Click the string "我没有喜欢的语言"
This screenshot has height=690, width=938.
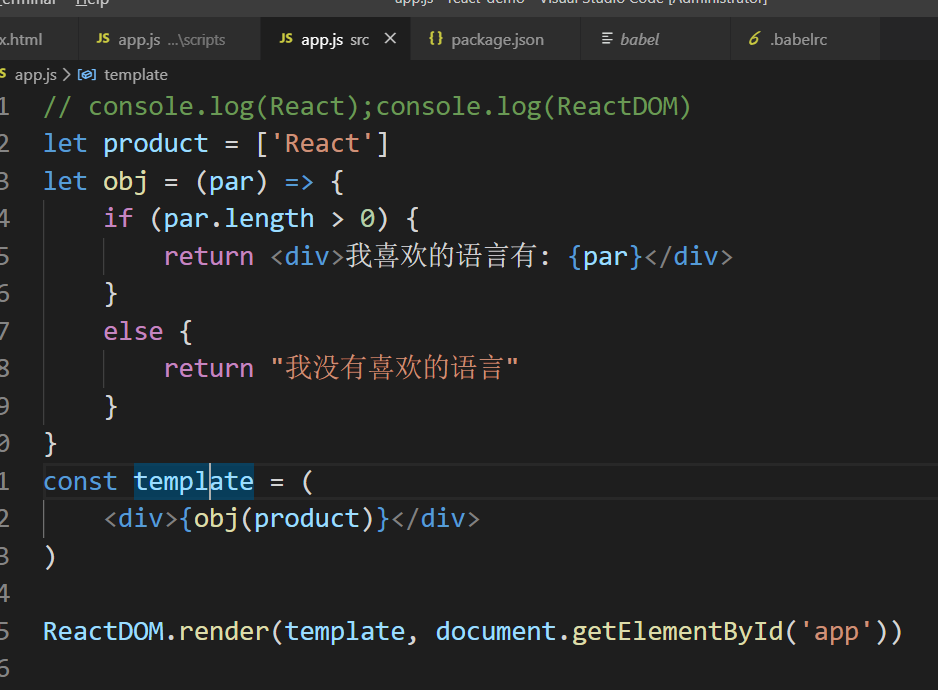coord(395,368)
